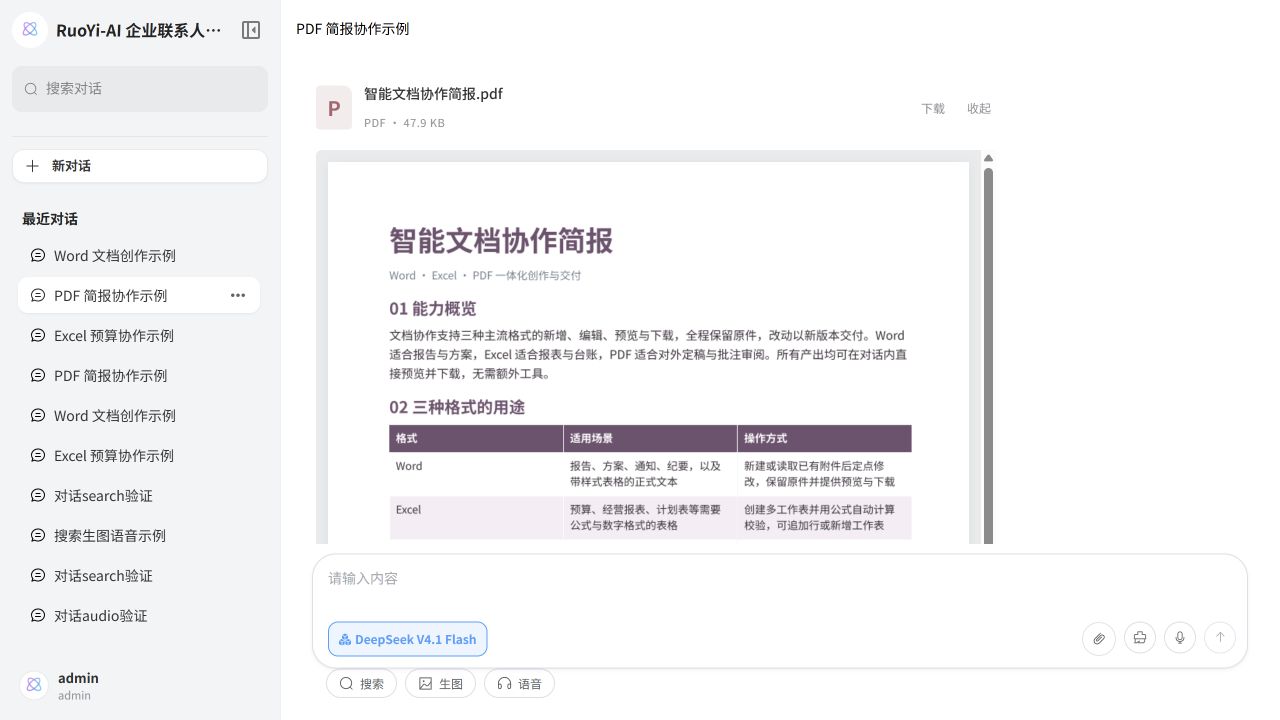This screenshot has height=720, width=1280.
Task: Click the PDF preview page thumbnail
Action: 649,353
